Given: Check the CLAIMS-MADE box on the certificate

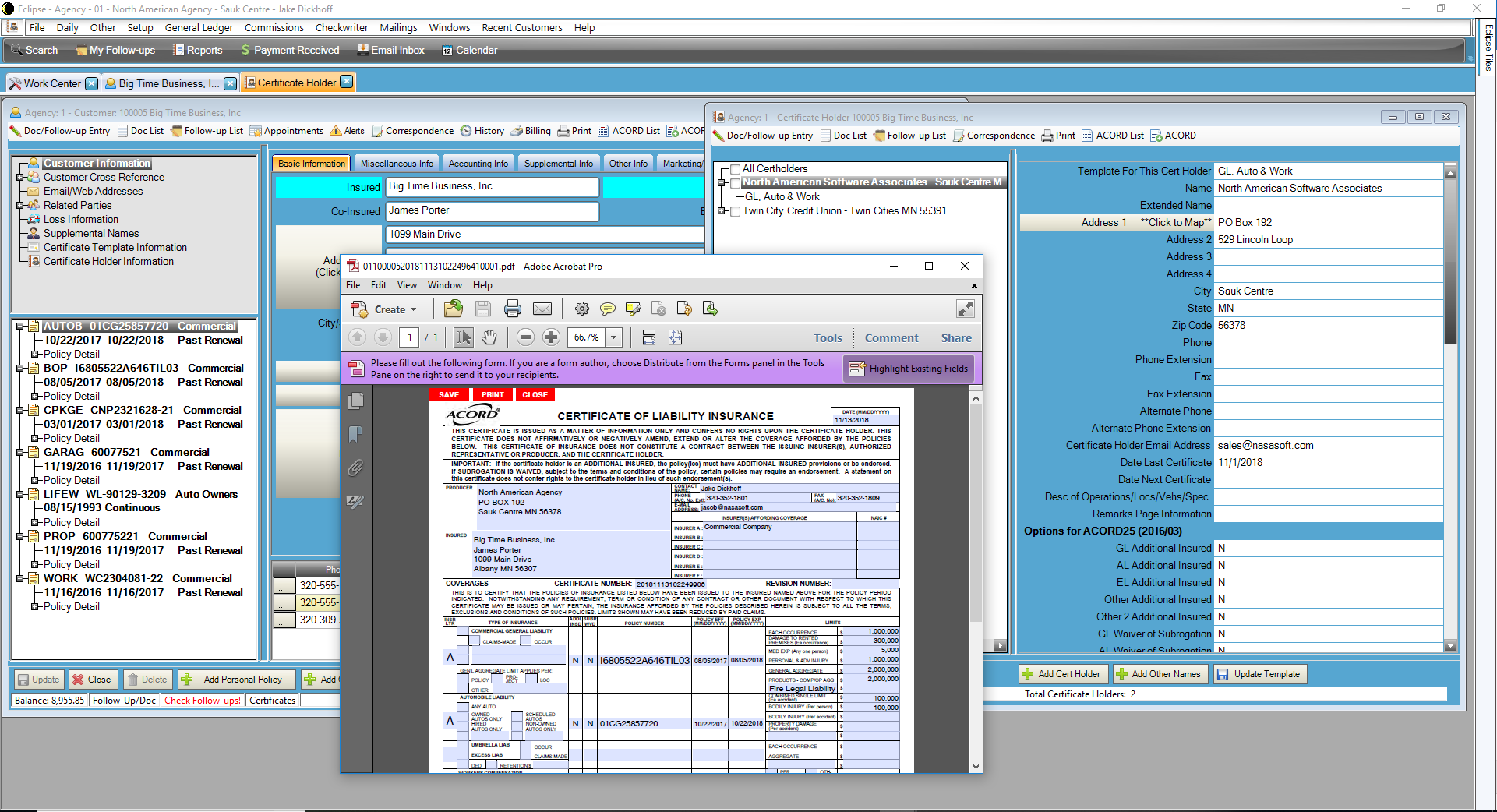Looking at the screenshot, I should pos(475,641).
